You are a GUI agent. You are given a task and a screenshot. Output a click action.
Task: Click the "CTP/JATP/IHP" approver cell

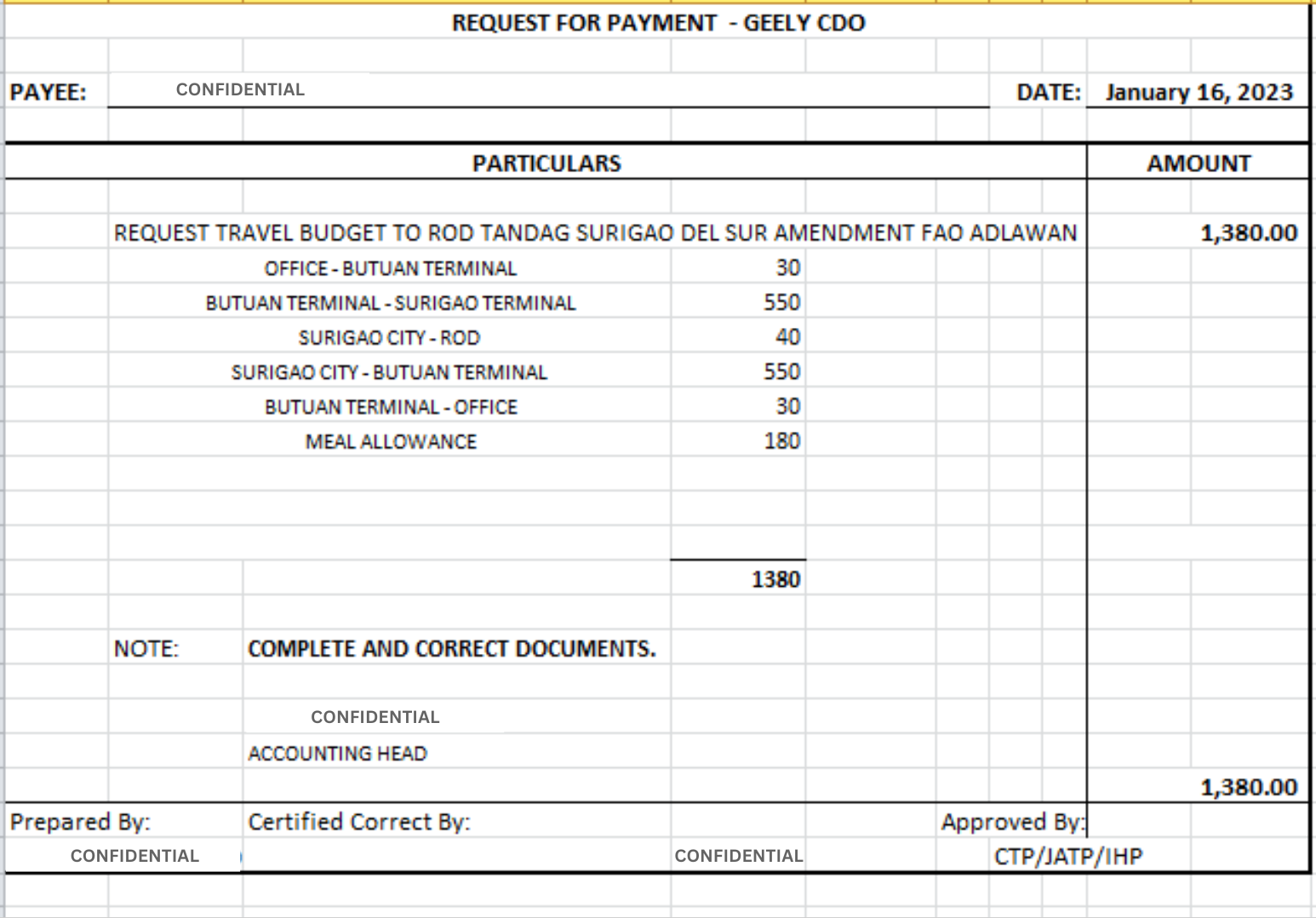(x=1068, y=857)
